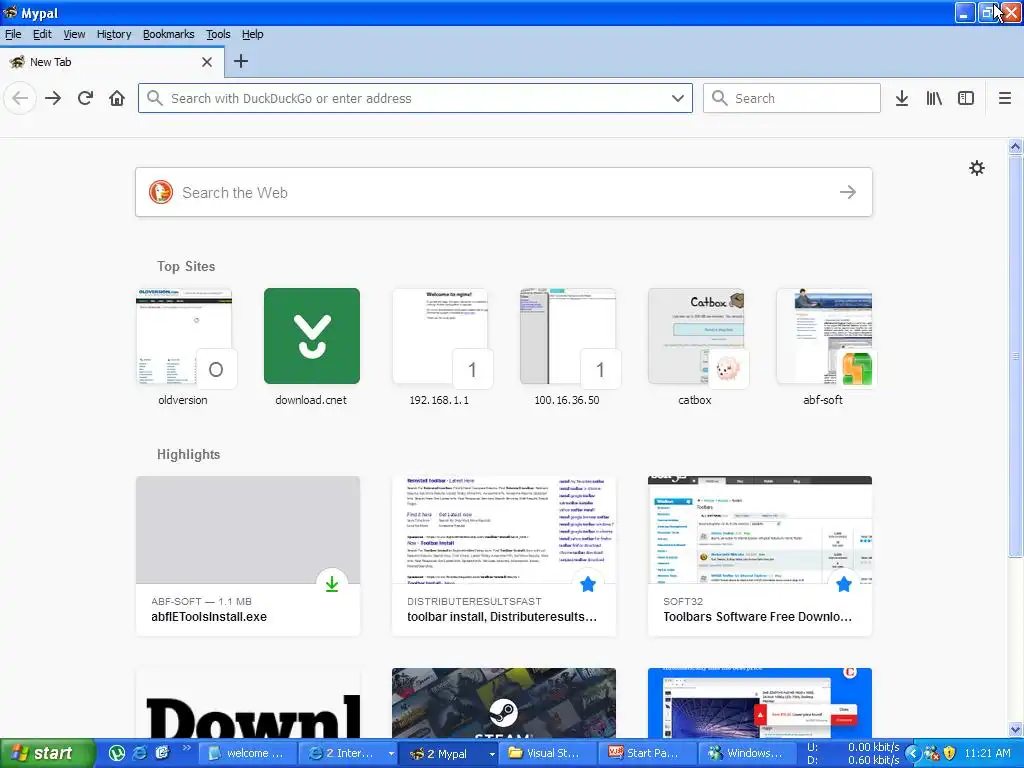Go back with the back arrow button

tap(20, 99)
